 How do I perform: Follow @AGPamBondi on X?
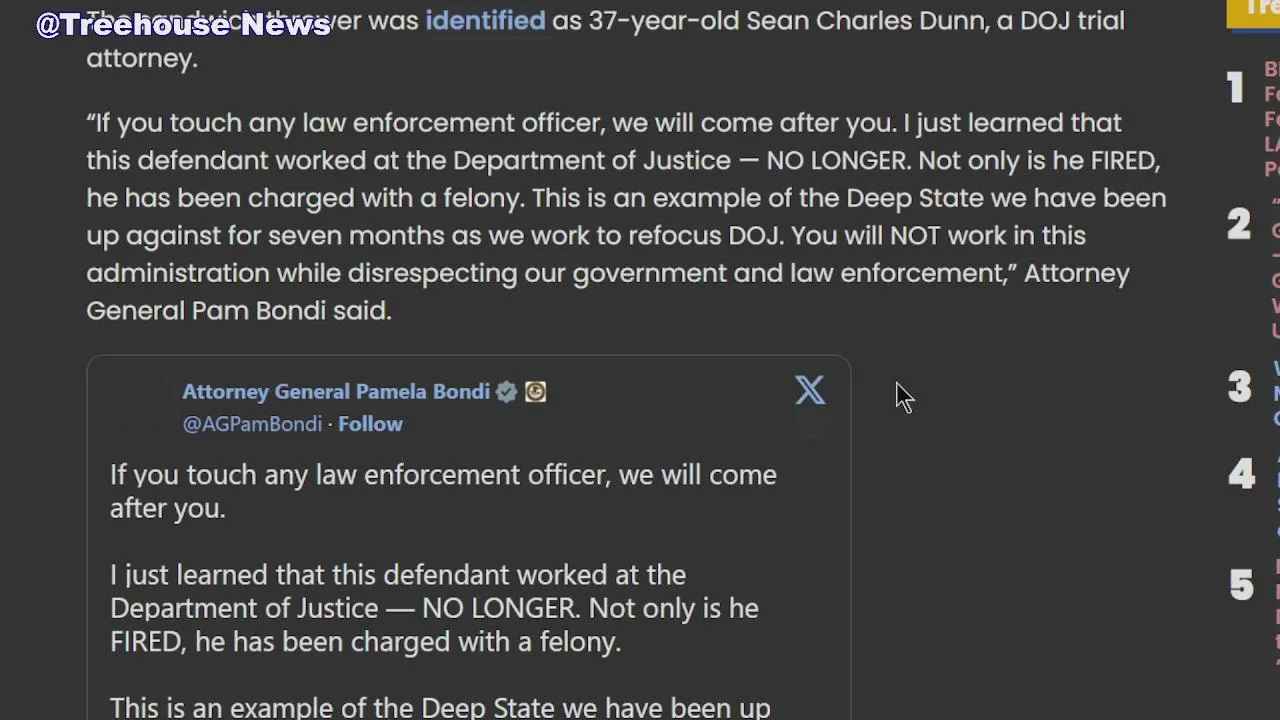click(370, 424)
